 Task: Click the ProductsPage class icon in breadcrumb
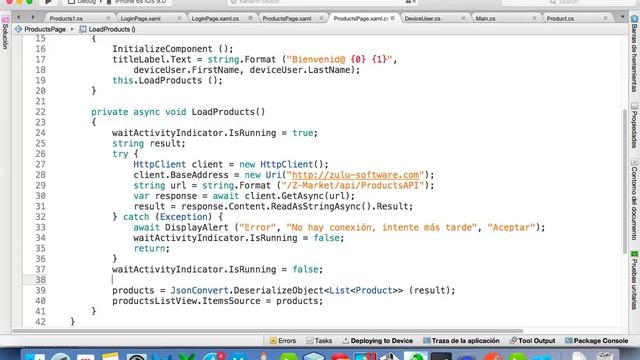[18, 29]
